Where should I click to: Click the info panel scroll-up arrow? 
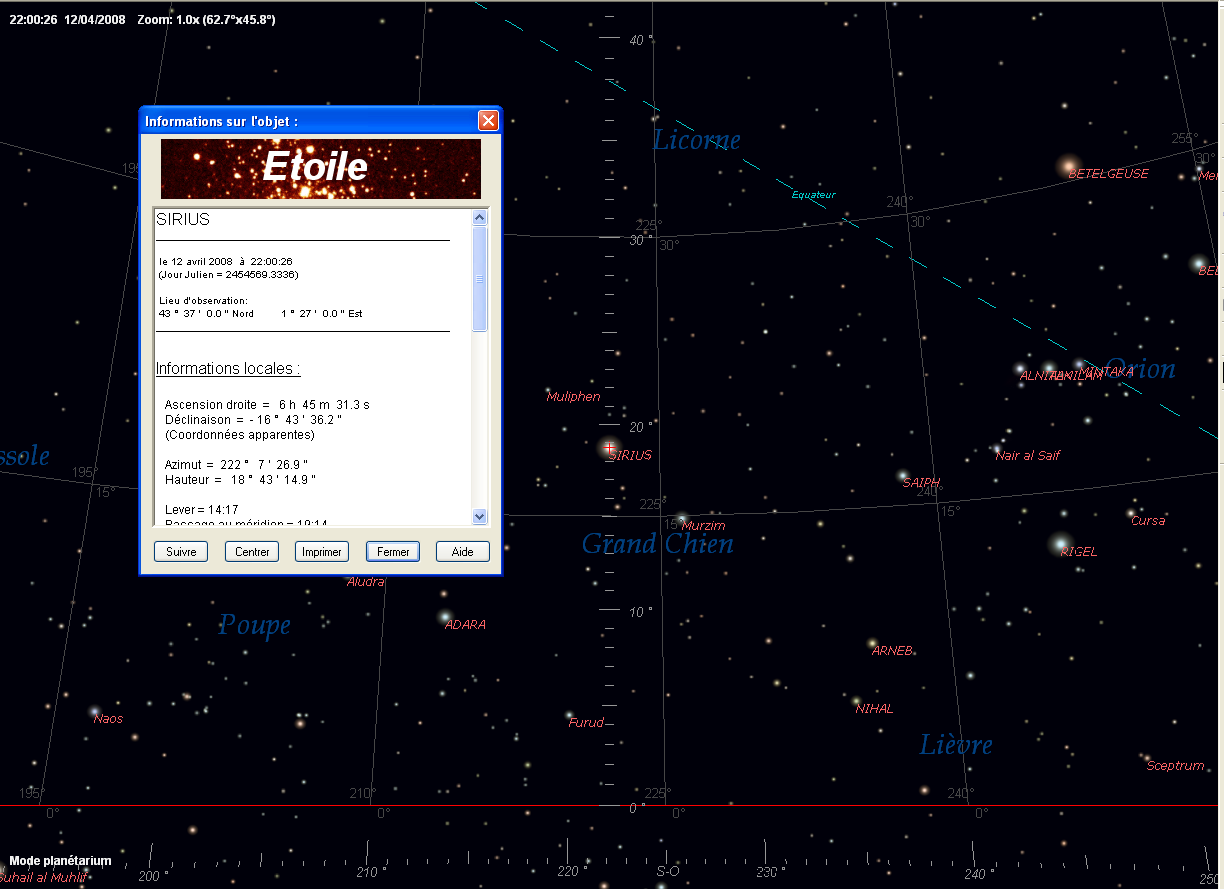(479, 218)
